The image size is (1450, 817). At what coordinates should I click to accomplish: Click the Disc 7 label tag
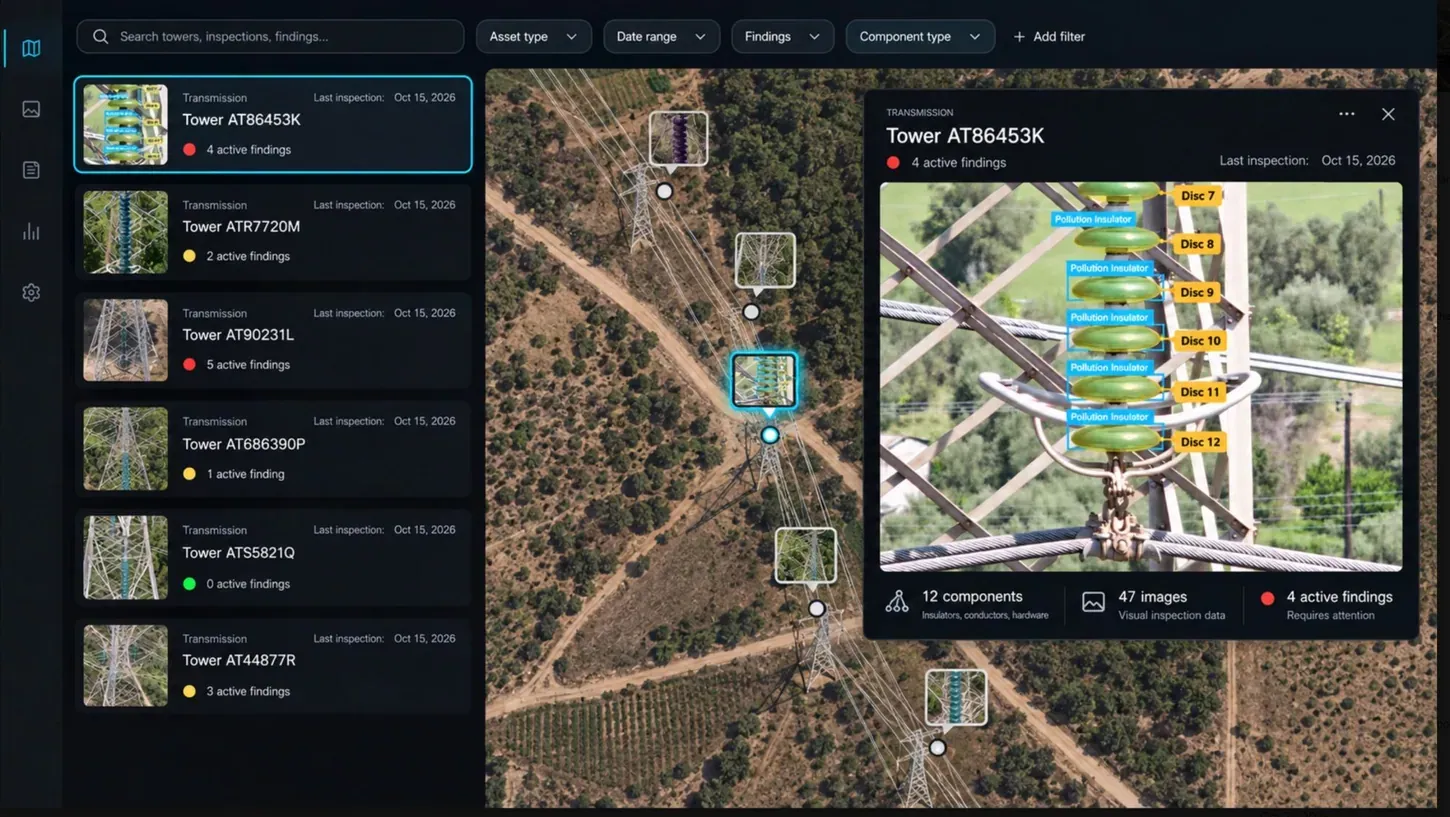pos(1196,196)
